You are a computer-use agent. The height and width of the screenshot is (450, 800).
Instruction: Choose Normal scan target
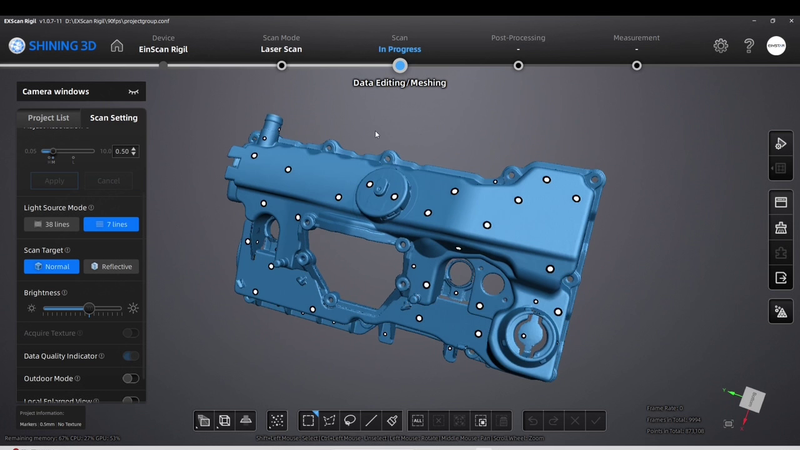click(52, 266)
